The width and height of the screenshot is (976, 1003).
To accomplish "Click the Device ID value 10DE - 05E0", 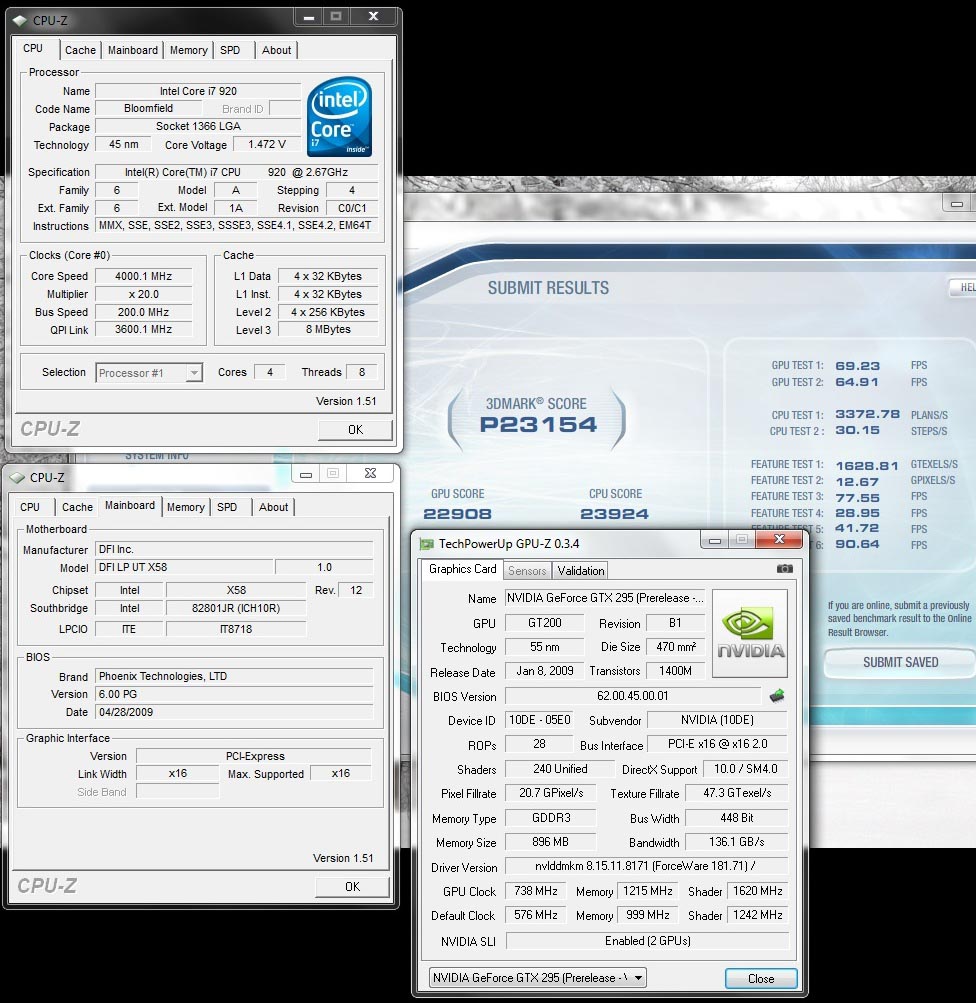I will pyautogui.click(x=539, y=720).
